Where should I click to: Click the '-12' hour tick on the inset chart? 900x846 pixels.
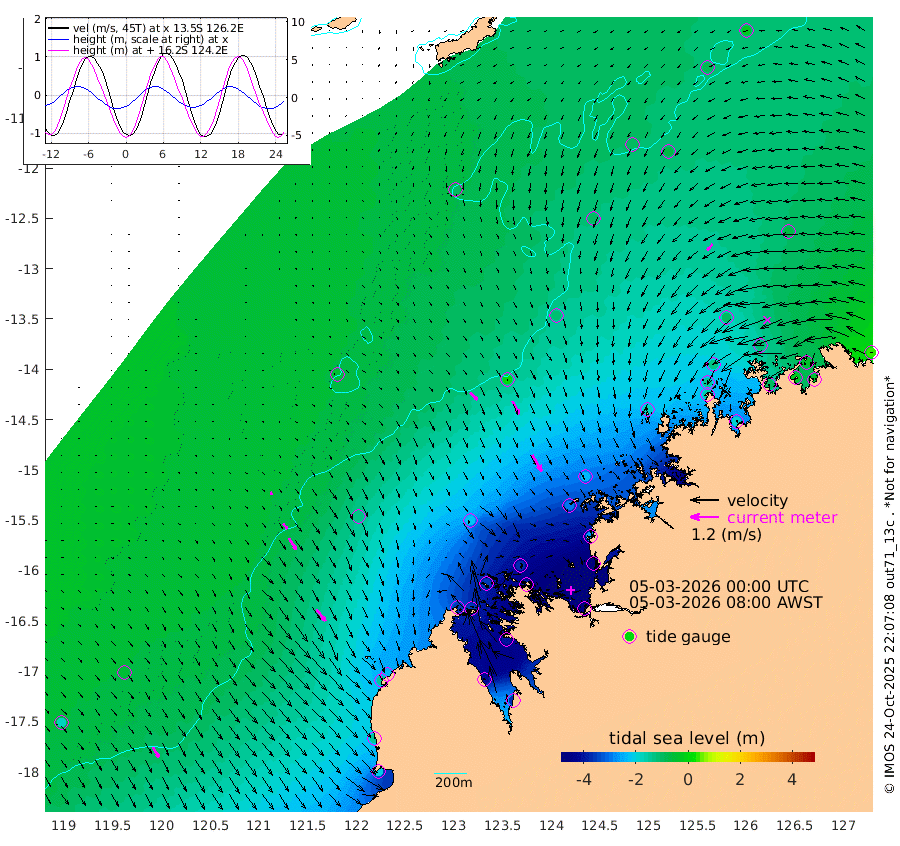click(51, 154)
